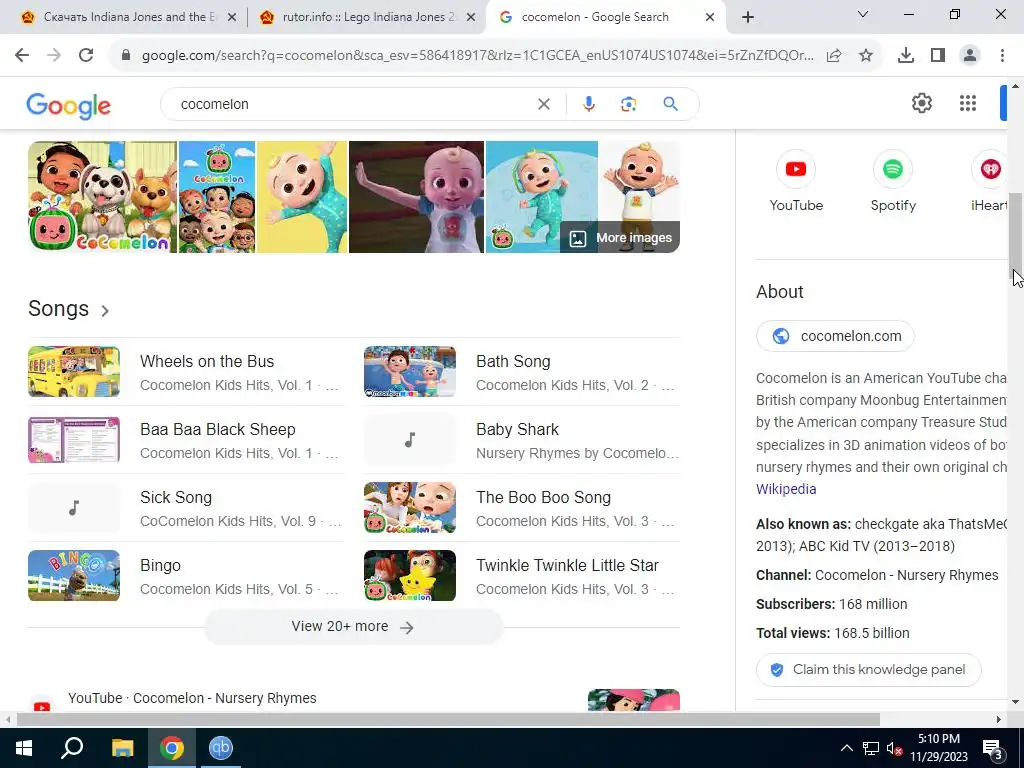The width and height of the screenshot is (1024, 768).
Task: Expand the Songs section arrow
Action: click(x=105, y=311)
